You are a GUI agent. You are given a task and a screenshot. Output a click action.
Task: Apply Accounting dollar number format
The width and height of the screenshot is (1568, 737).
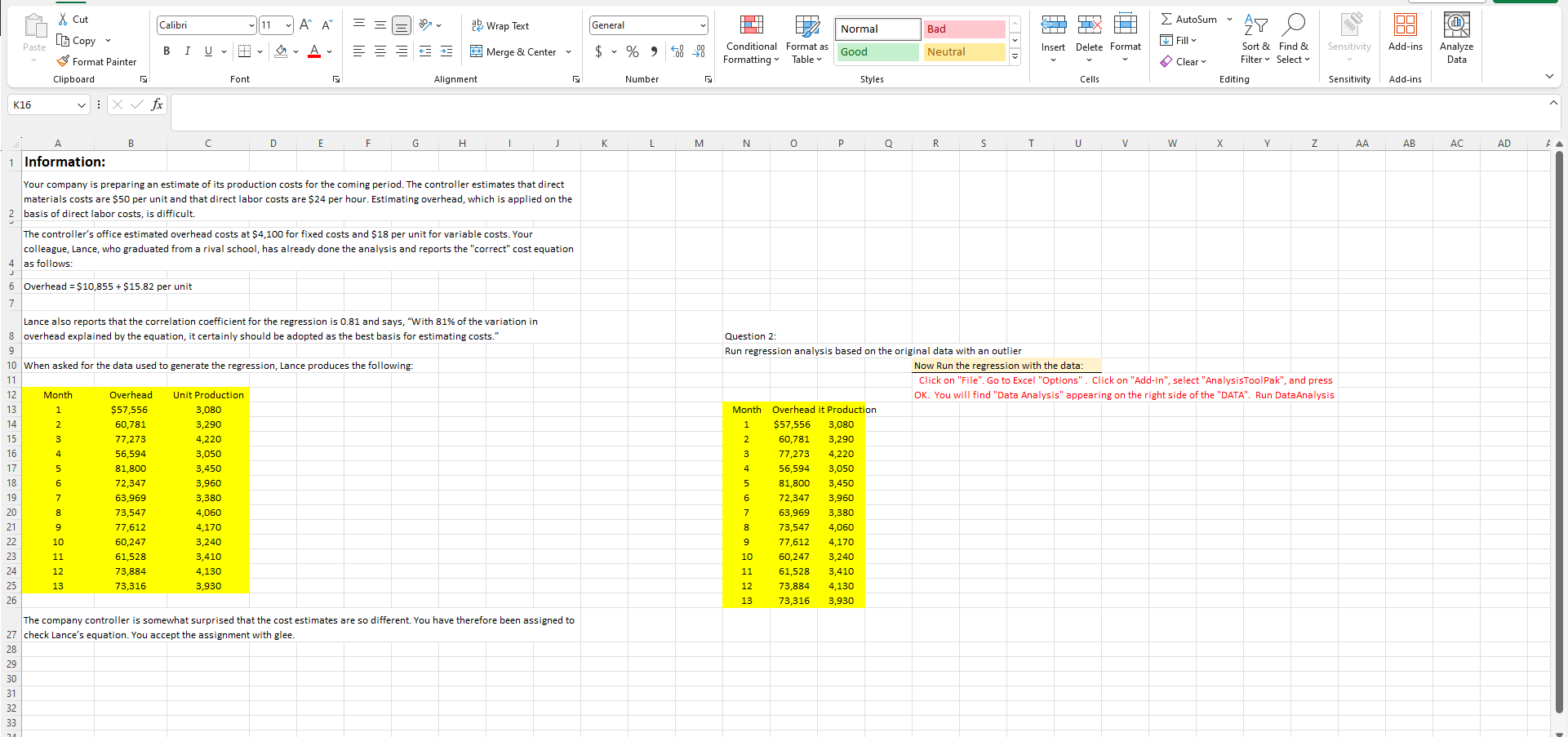click(x=599, y=51)
